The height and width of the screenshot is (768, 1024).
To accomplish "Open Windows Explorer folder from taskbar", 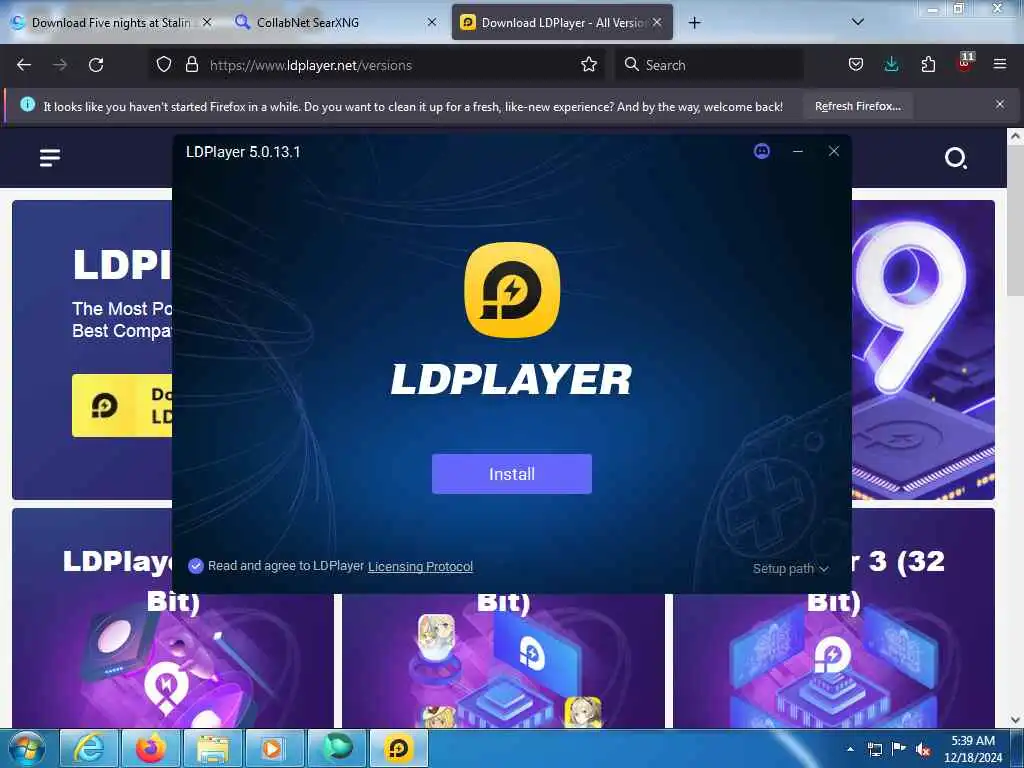I will coord(212,748).
